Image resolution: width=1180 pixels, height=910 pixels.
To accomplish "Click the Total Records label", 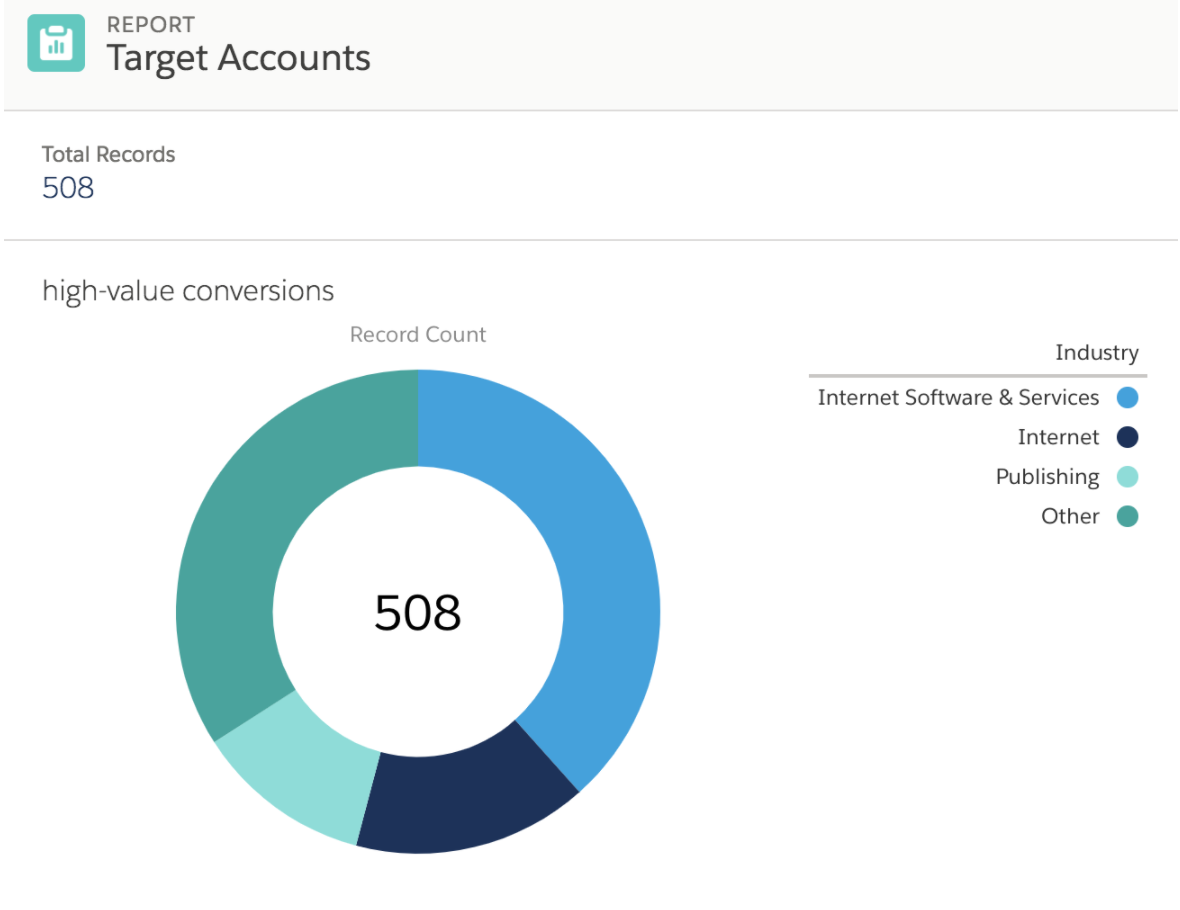I will click(108, 154).
